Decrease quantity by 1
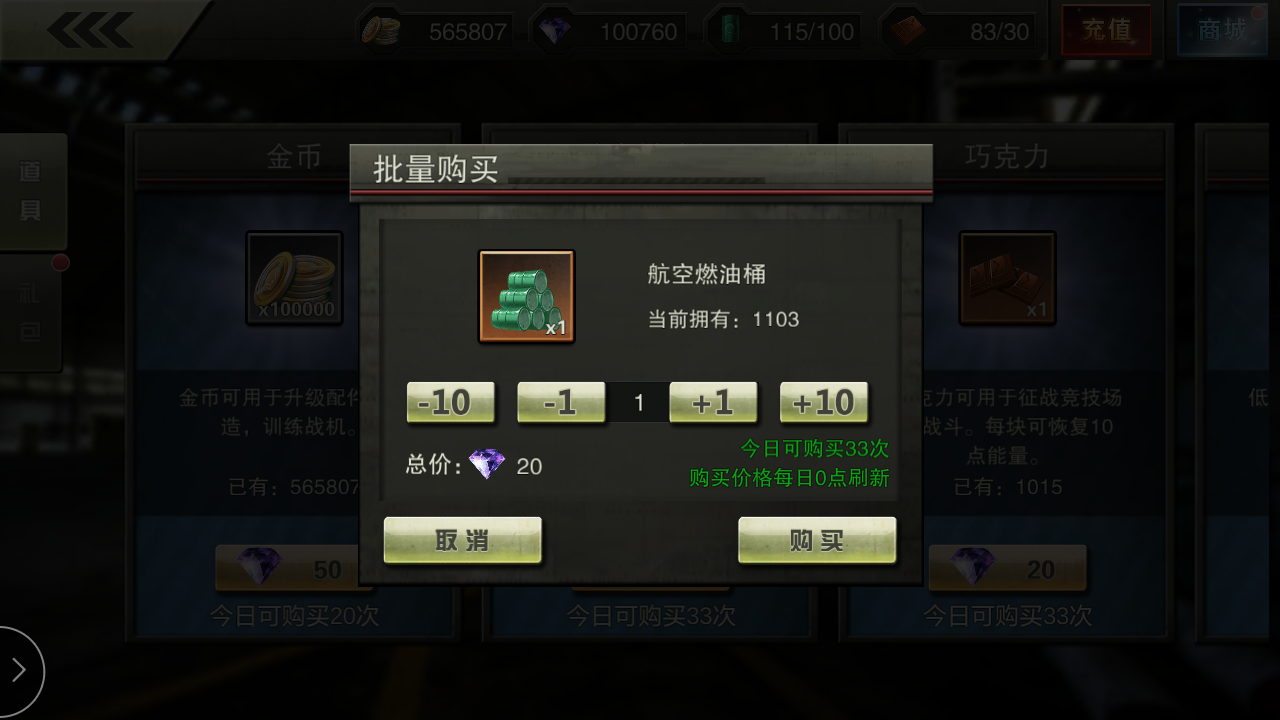The height and width of the screenshot is (720, 1280). (561, 403)
